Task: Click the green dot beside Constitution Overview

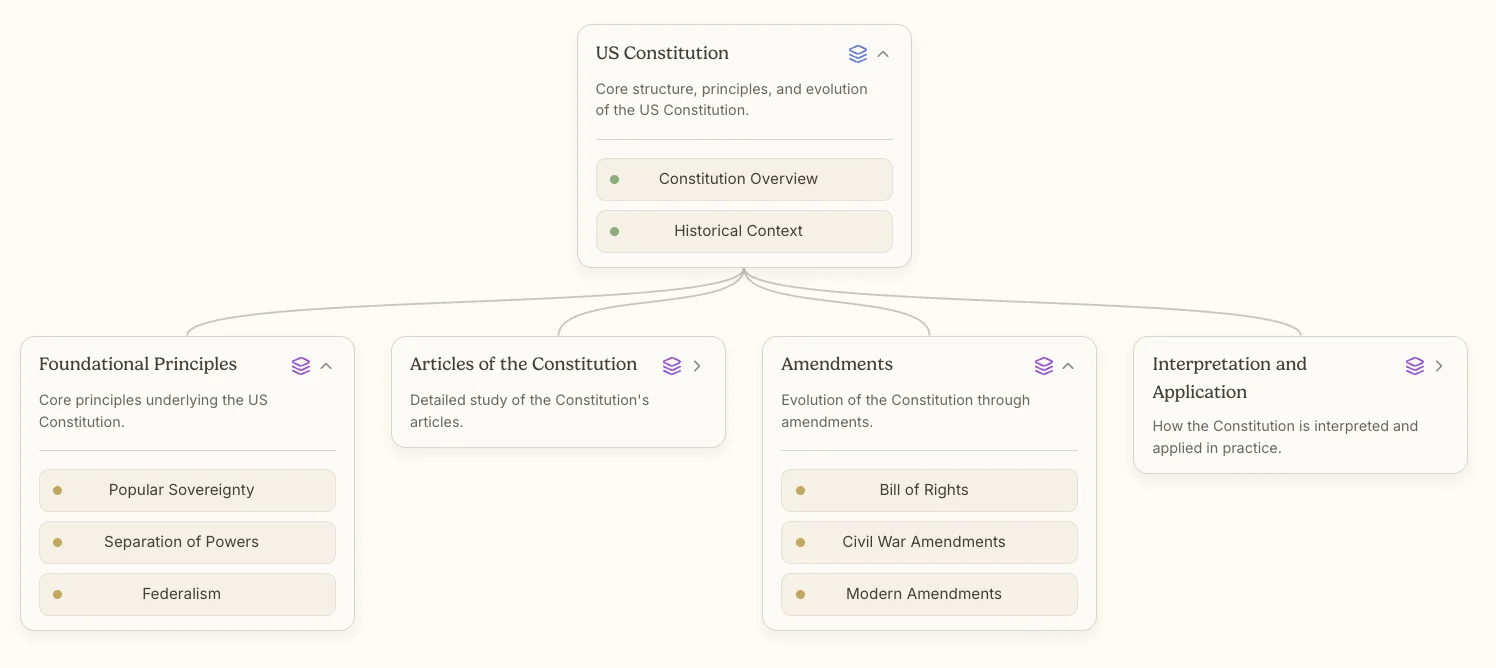Action: tap(614, 179)
